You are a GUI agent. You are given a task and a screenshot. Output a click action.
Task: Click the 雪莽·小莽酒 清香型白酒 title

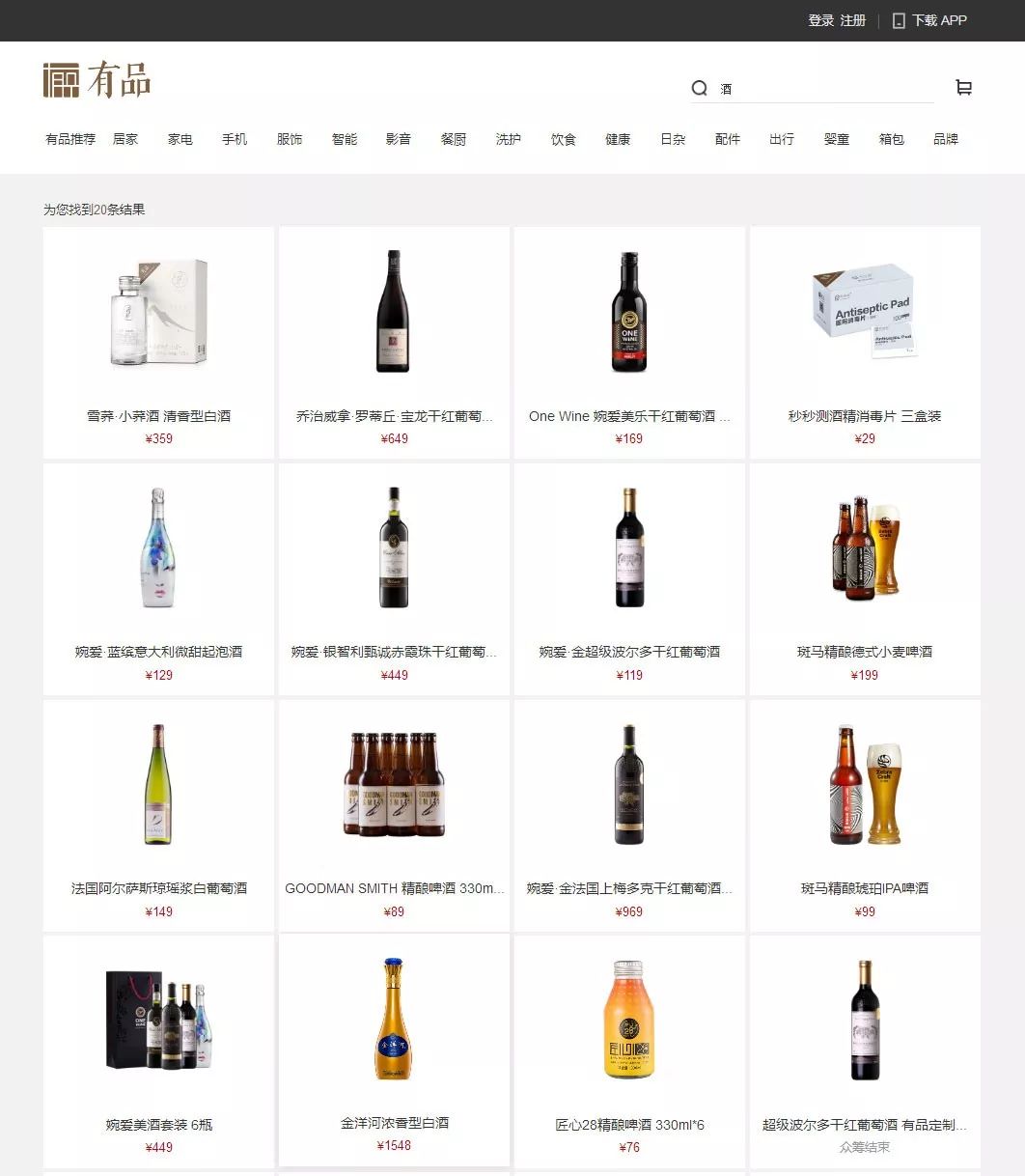(x=158, y=416)
